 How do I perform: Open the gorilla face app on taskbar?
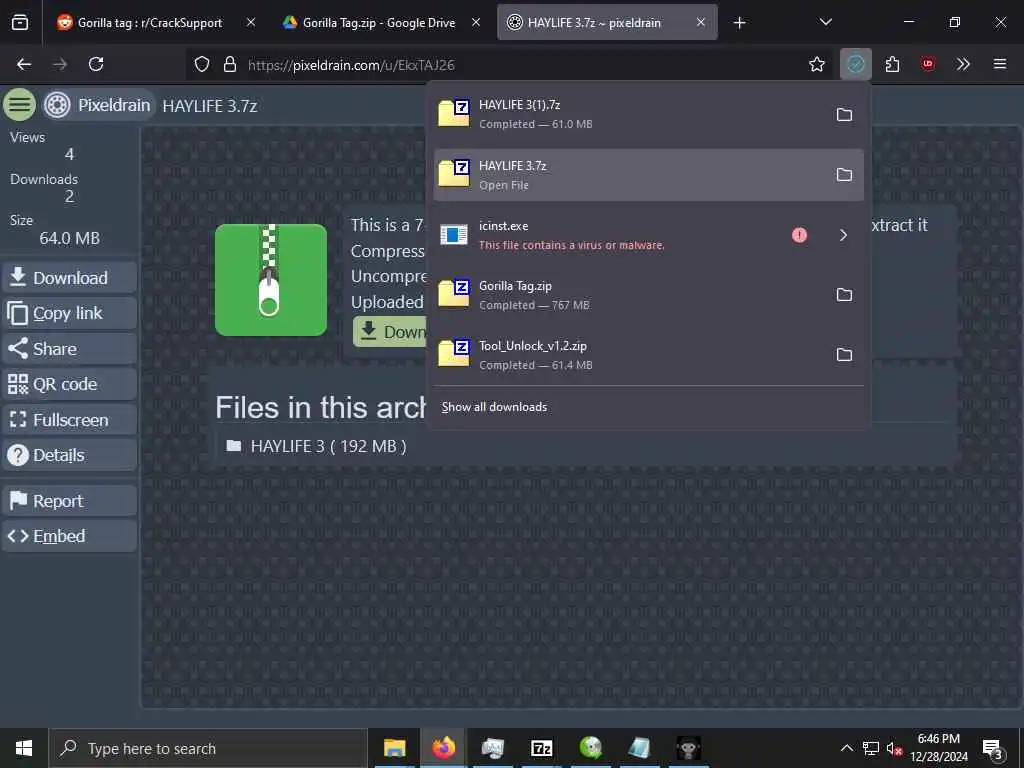tap(688, 748)
